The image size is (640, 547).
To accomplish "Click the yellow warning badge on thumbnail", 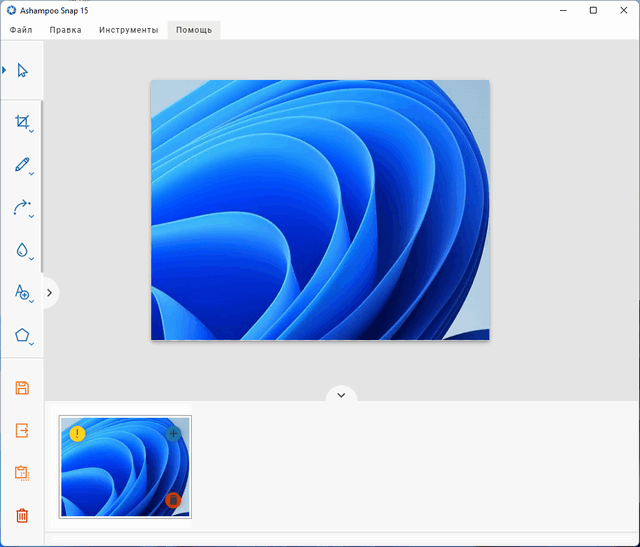I will point(78,433).
